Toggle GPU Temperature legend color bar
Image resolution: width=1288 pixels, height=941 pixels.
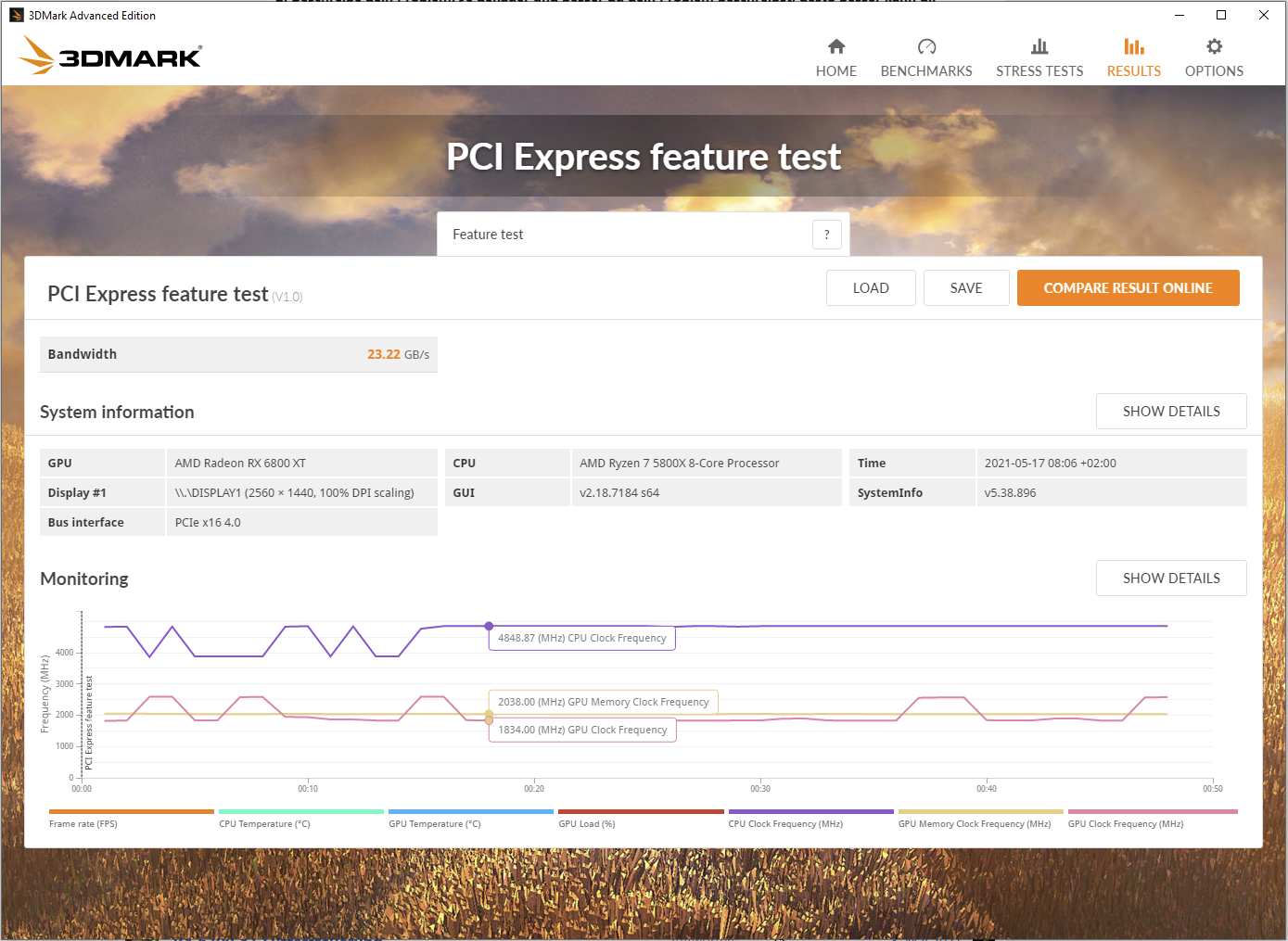(471, 811)
